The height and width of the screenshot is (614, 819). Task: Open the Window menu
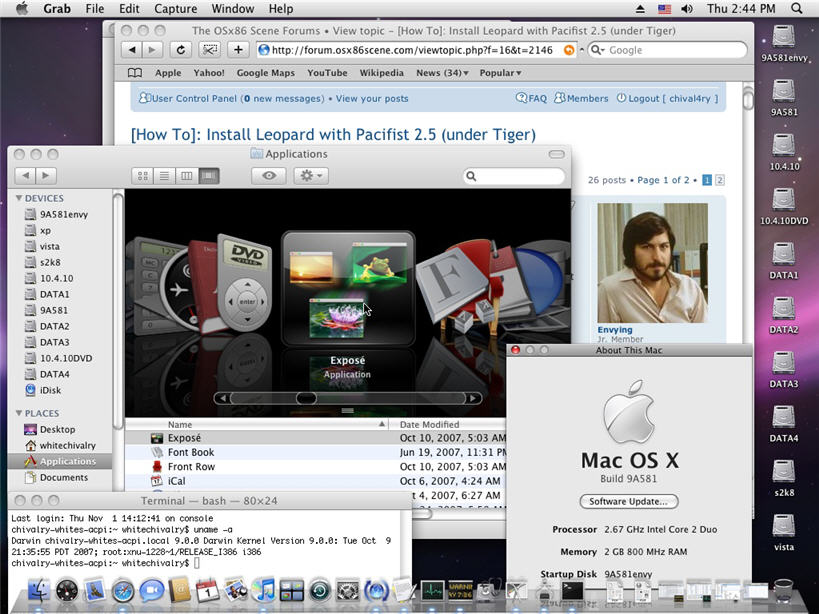[232, 9]
